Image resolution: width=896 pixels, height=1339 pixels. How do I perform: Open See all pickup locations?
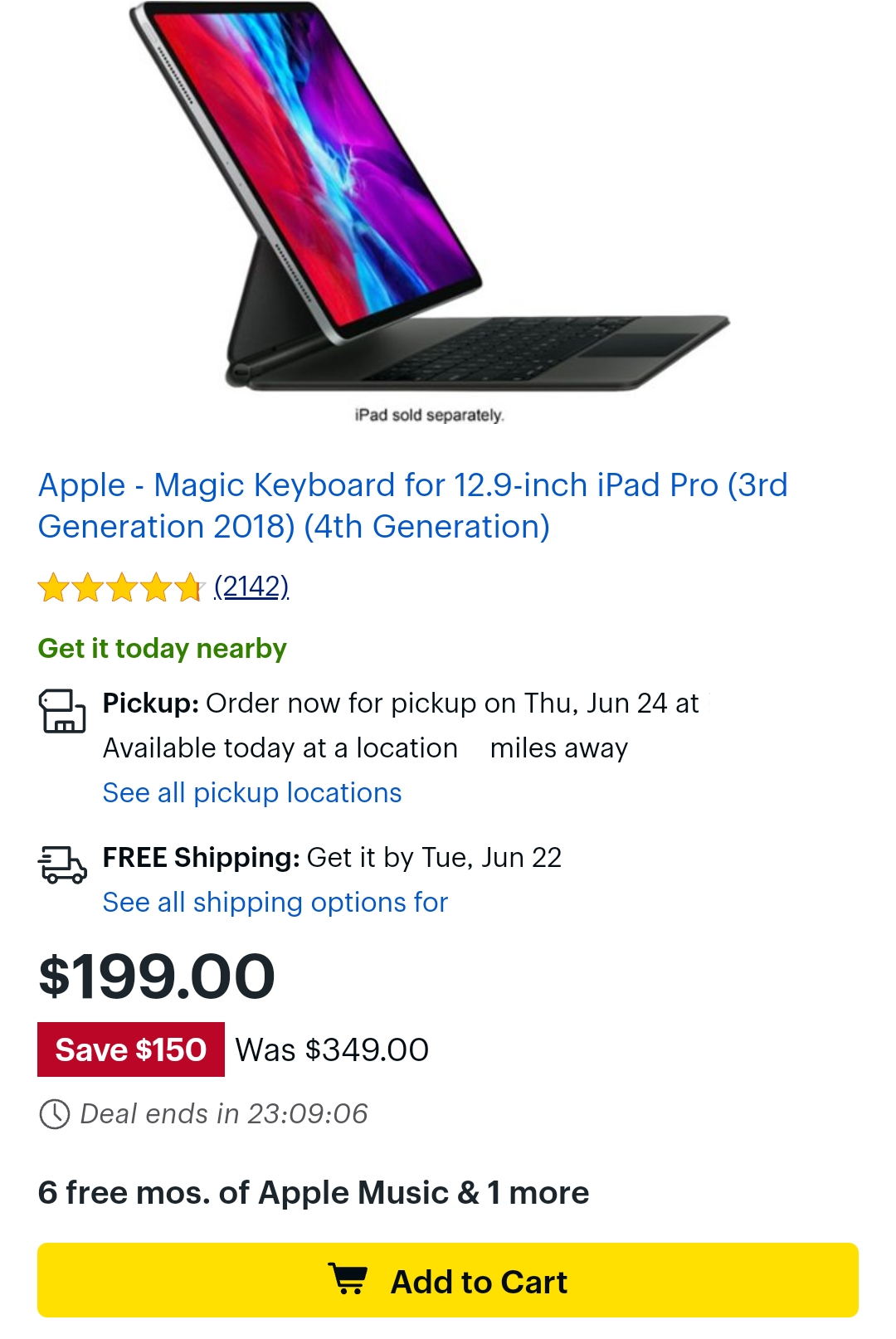(x=252, y=793)
